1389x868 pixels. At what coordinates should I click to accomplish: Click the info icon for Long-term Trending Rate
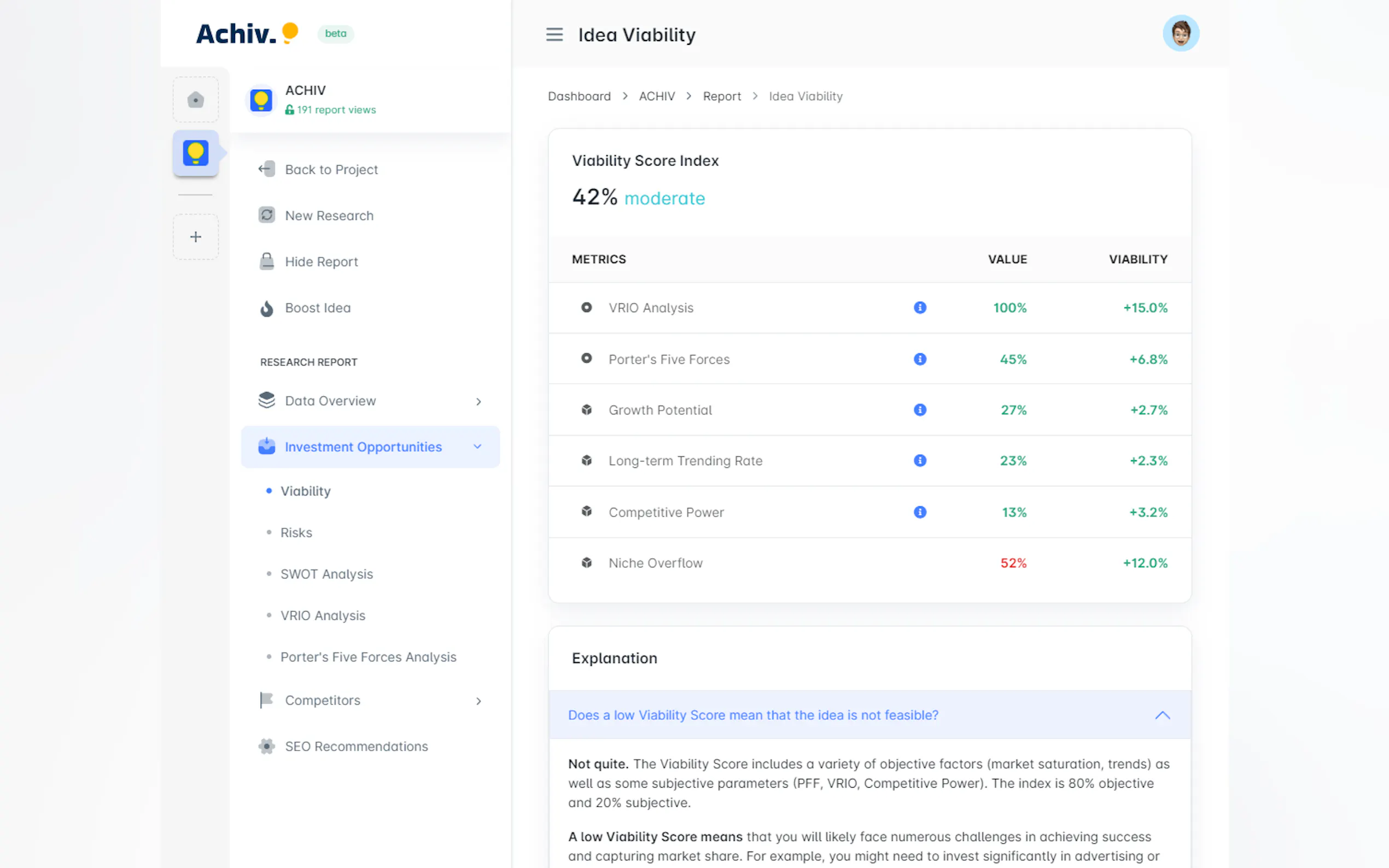pyautogui.click(x=919, y=461)
